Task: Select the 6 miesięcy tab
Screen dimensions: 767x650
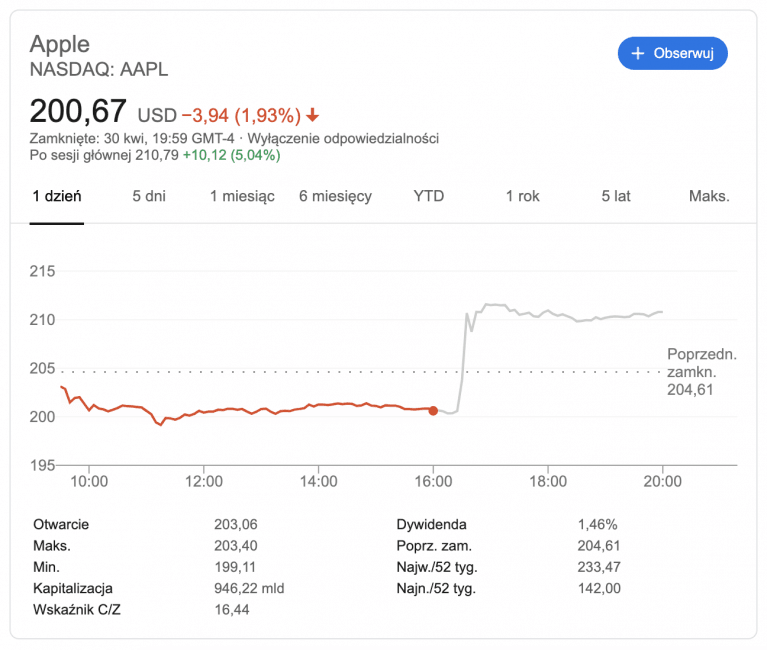Action: [336, 196]
